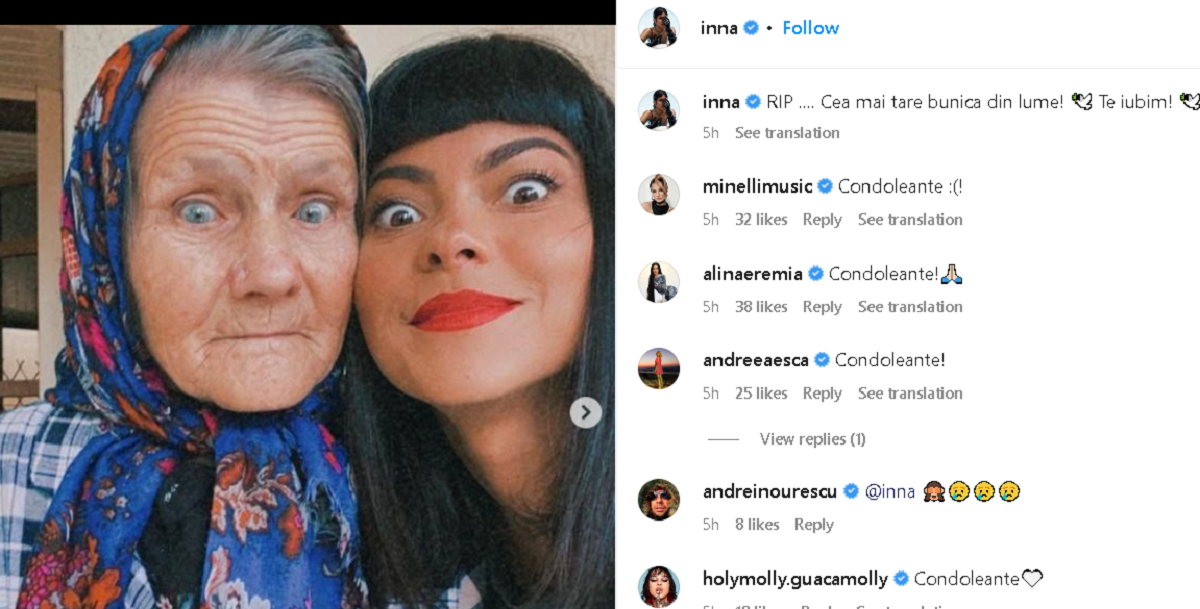Open inna's profile avatar in post header
Viewport: 1200px width, 609px height.
pyautogui.click(x=659, y=28)
